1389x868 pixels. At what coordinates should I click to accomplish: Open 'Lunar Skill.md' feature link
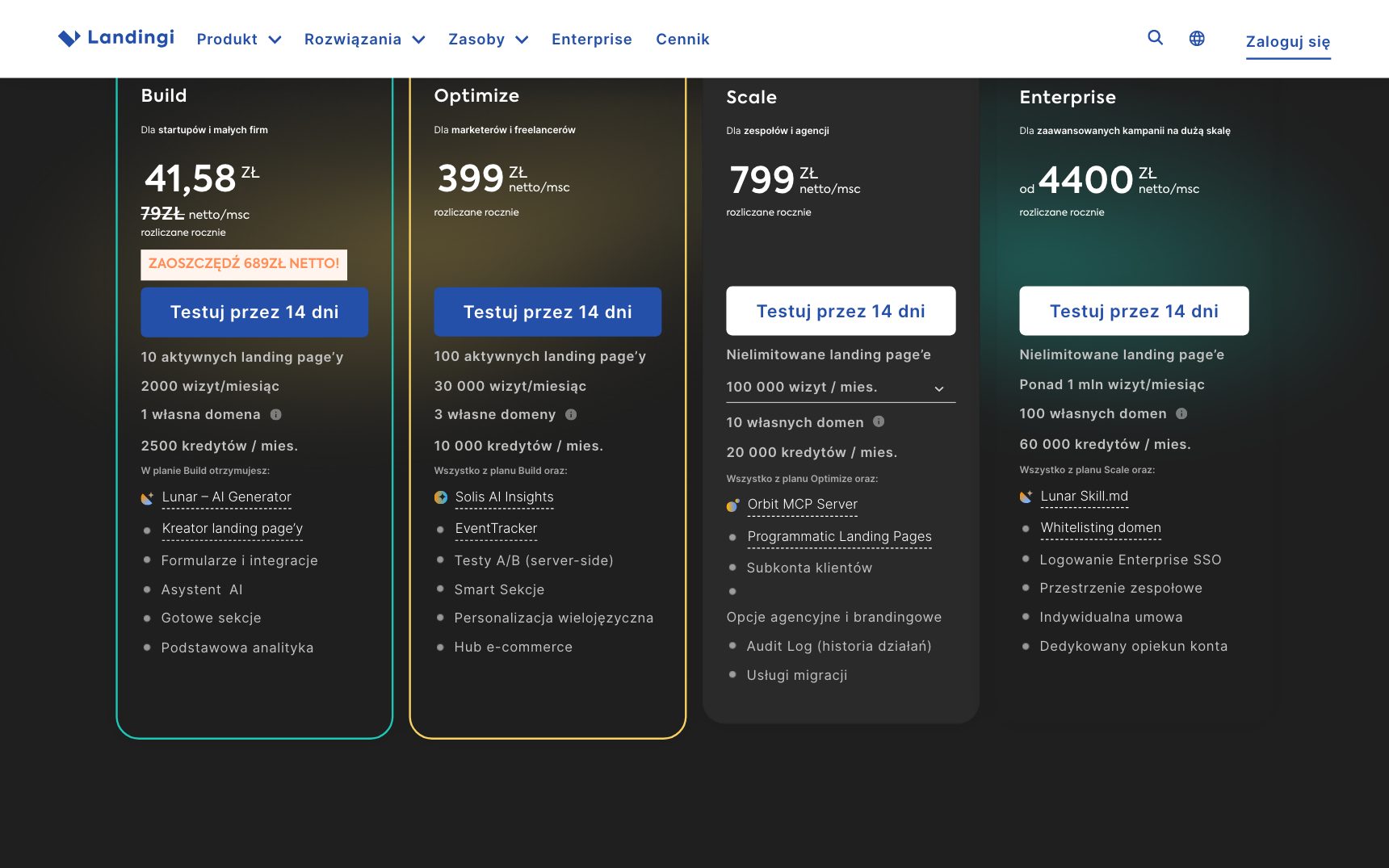(1085, 497)
